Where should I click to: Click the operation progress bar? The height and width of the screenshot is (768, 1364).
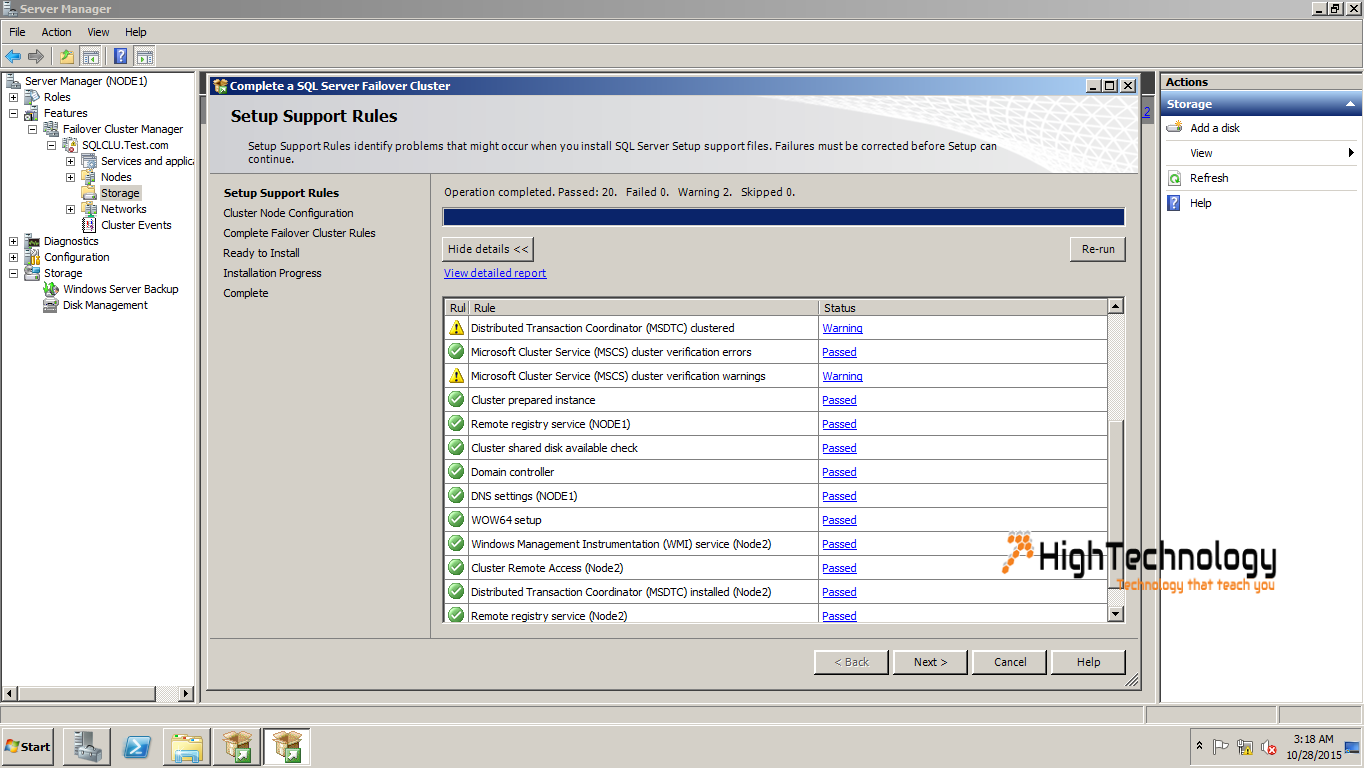point(784,217)
